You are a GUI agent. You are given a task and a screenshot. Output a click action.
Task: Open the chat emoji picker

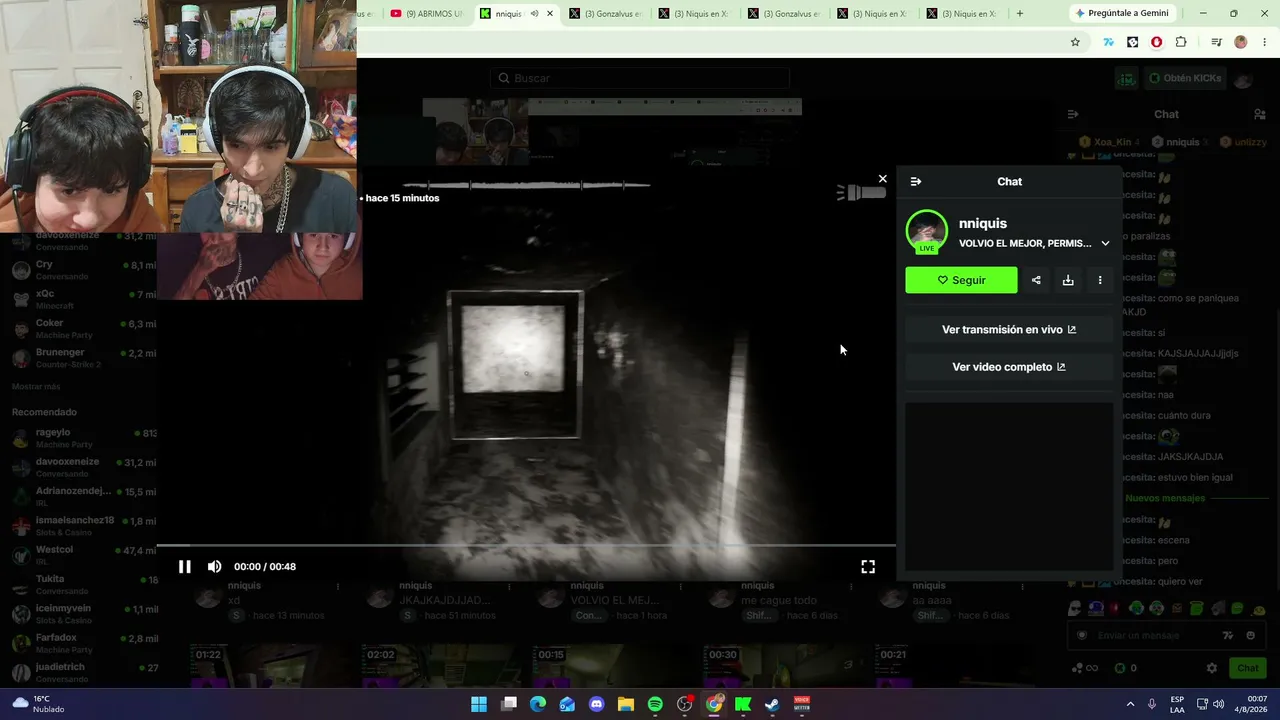pyautogui.click(x=1250, y=635)
